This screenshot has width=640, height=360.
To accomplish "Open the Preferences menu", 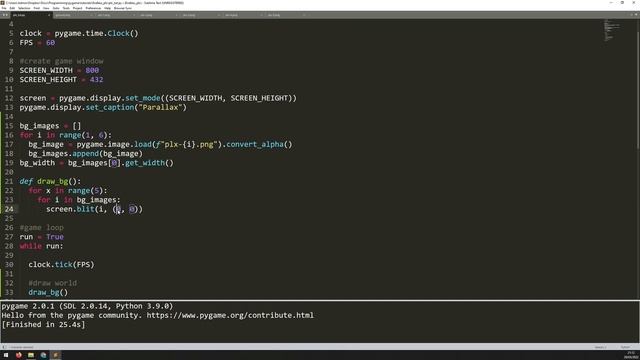I will pyautogui.click(x=93, y=8).
